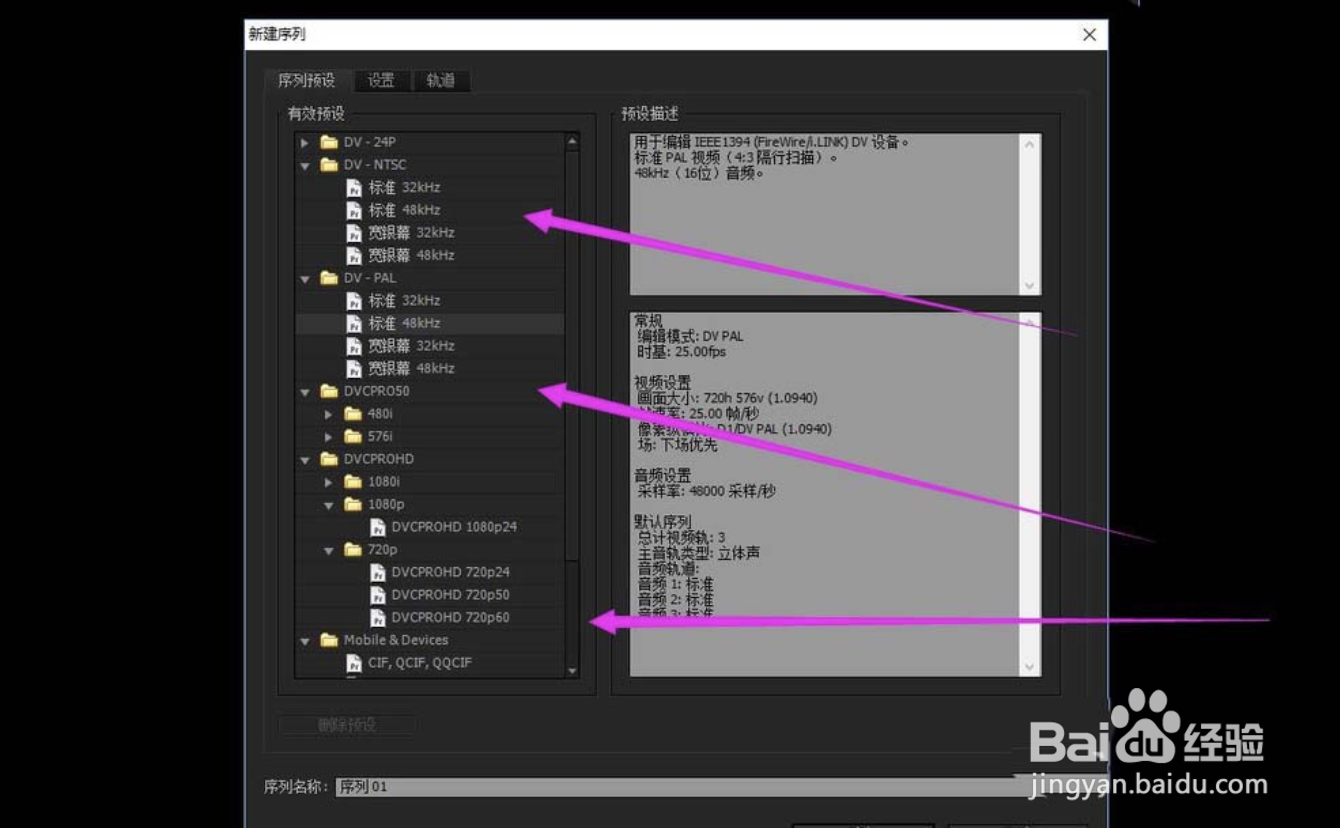Collapse the DVCPROHD folder tree
1340x830 pixels.
coord(305,460)
